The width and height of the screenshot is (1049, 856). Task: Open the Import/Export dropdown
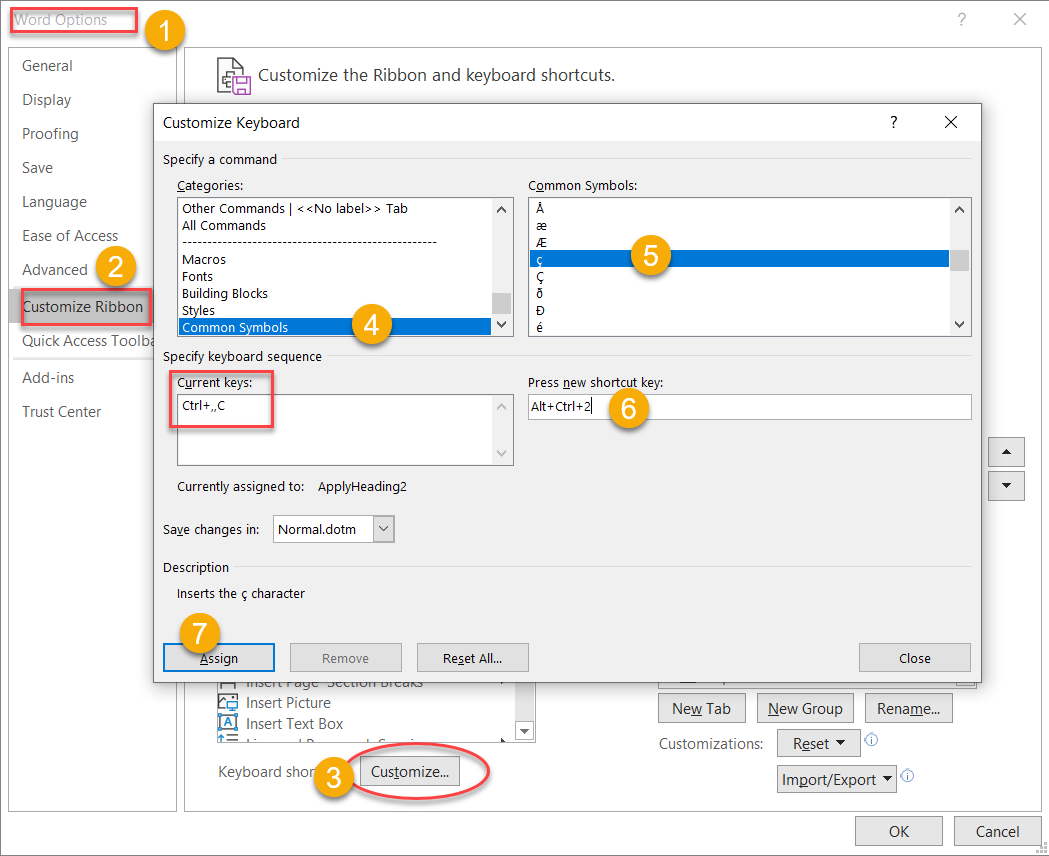click(x=836, y=780)
